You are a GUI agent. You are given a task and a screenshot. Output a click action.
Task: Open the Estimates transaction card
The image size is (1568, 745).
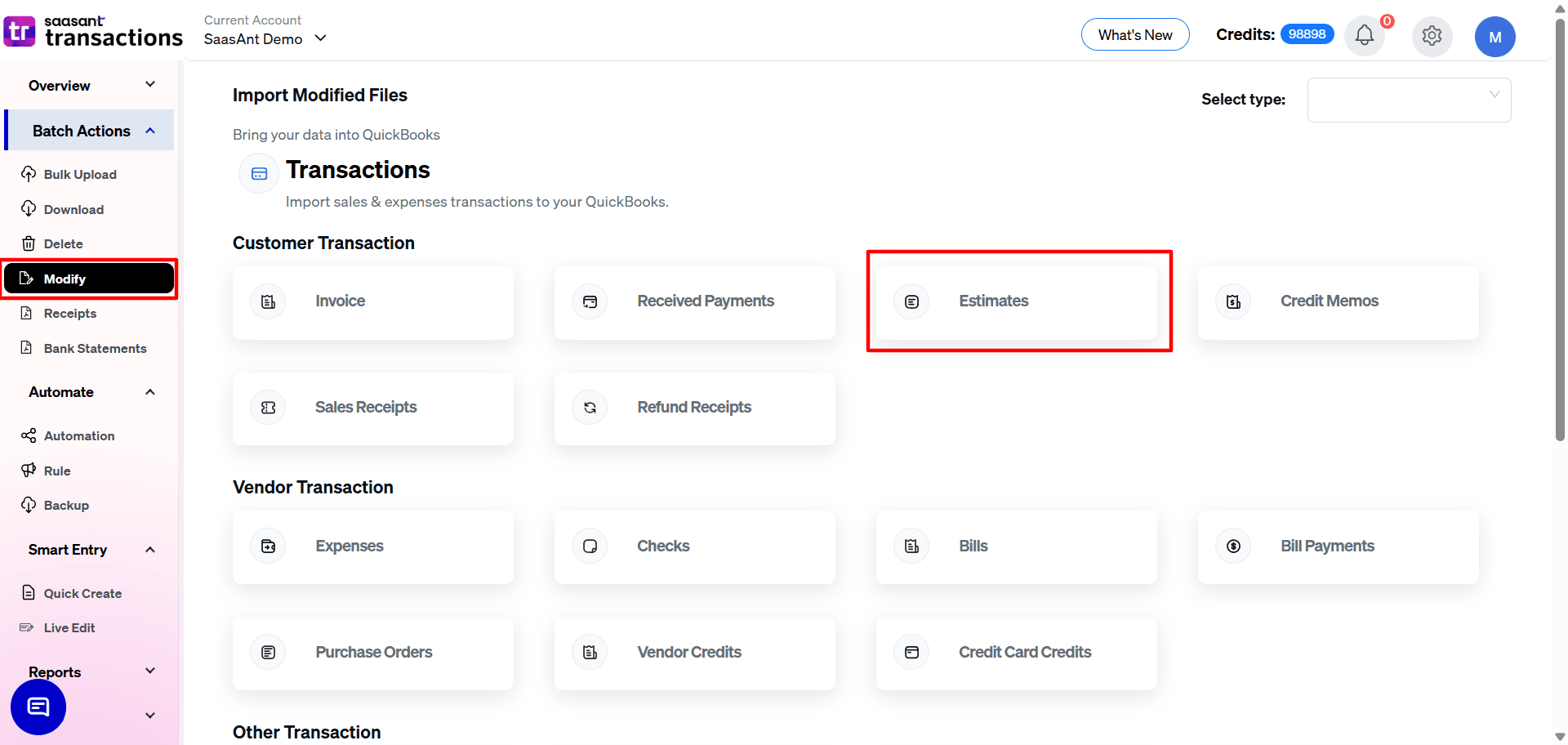click(x=1018, y=301)
